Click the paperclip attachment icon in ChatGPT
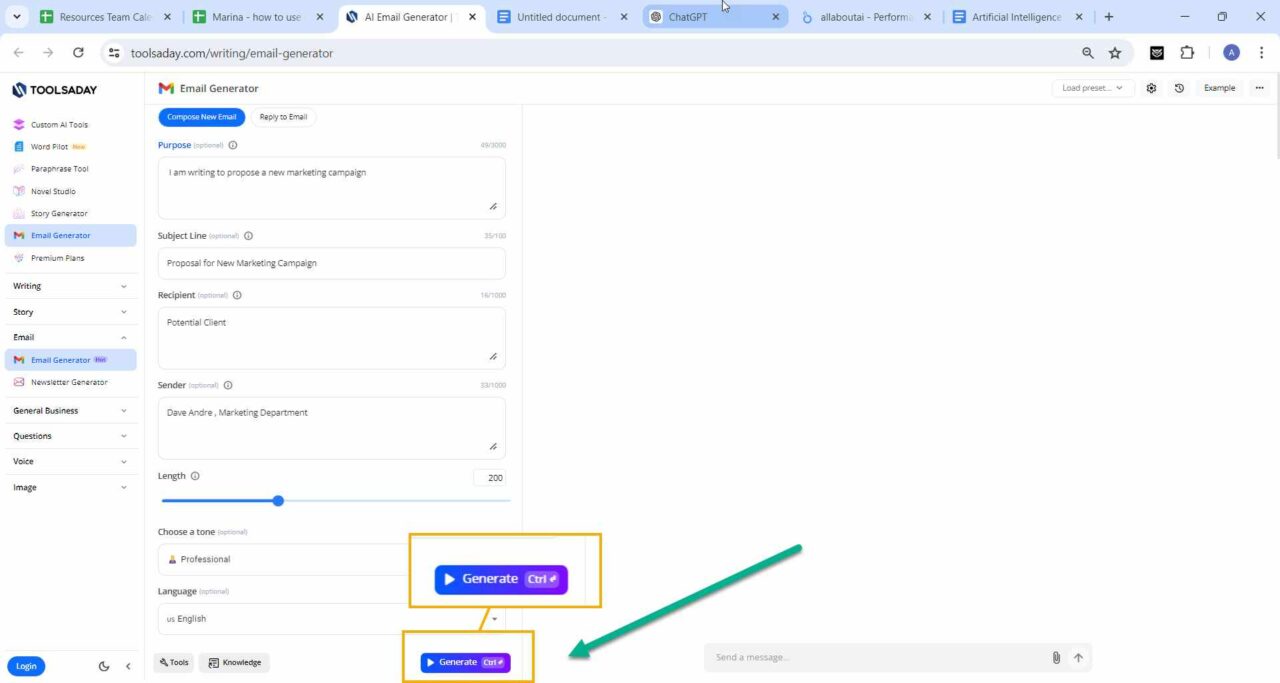This screenshot has height=683, width=1280. coord(1056,657)
